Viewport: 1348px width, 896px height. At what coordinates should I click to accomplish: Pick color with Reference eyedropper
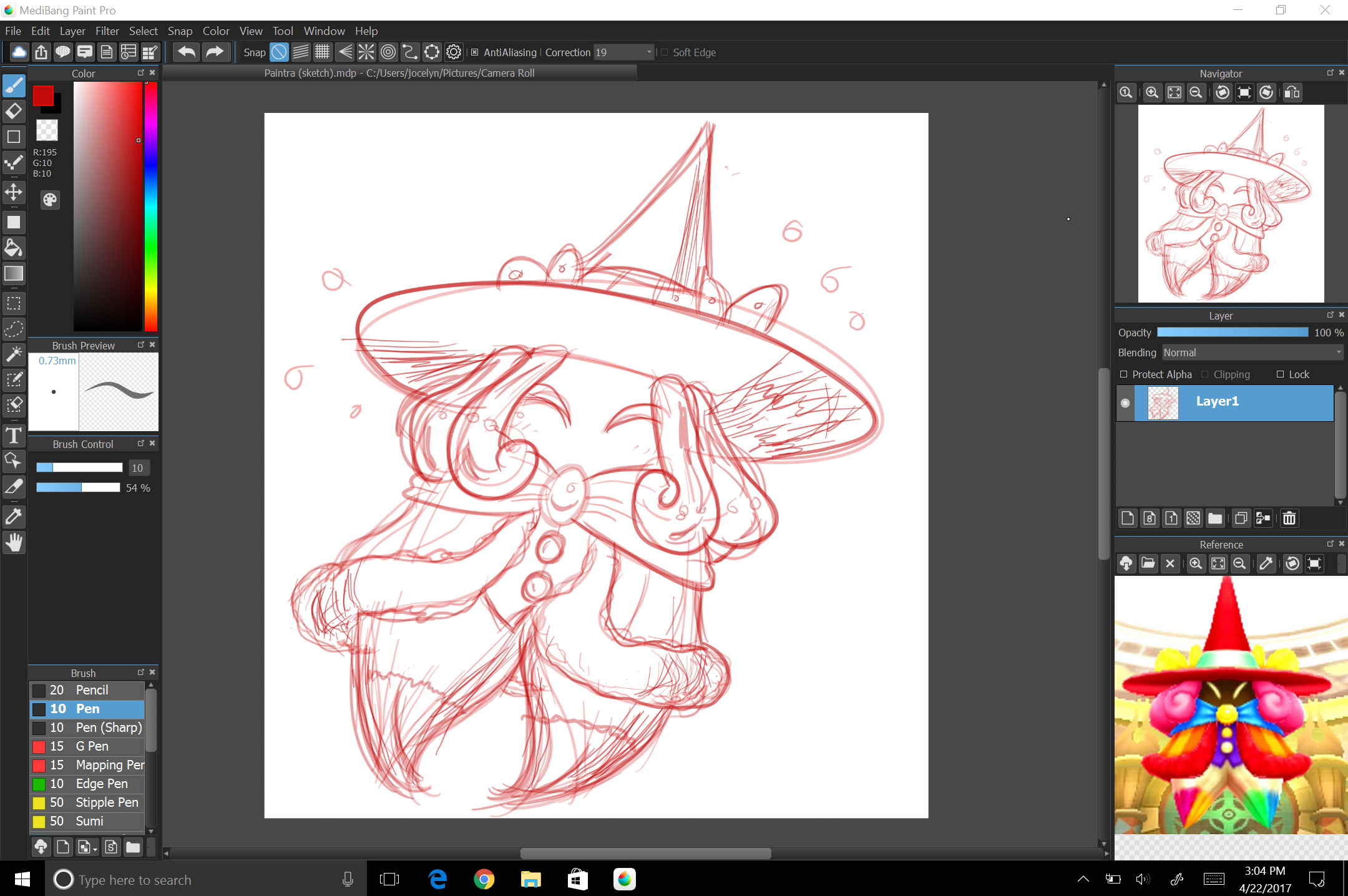click(x=1266, y=563)
